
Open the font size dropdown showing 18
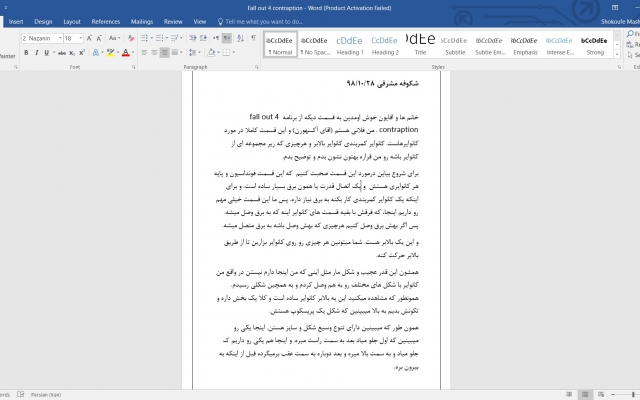[80, 38]
